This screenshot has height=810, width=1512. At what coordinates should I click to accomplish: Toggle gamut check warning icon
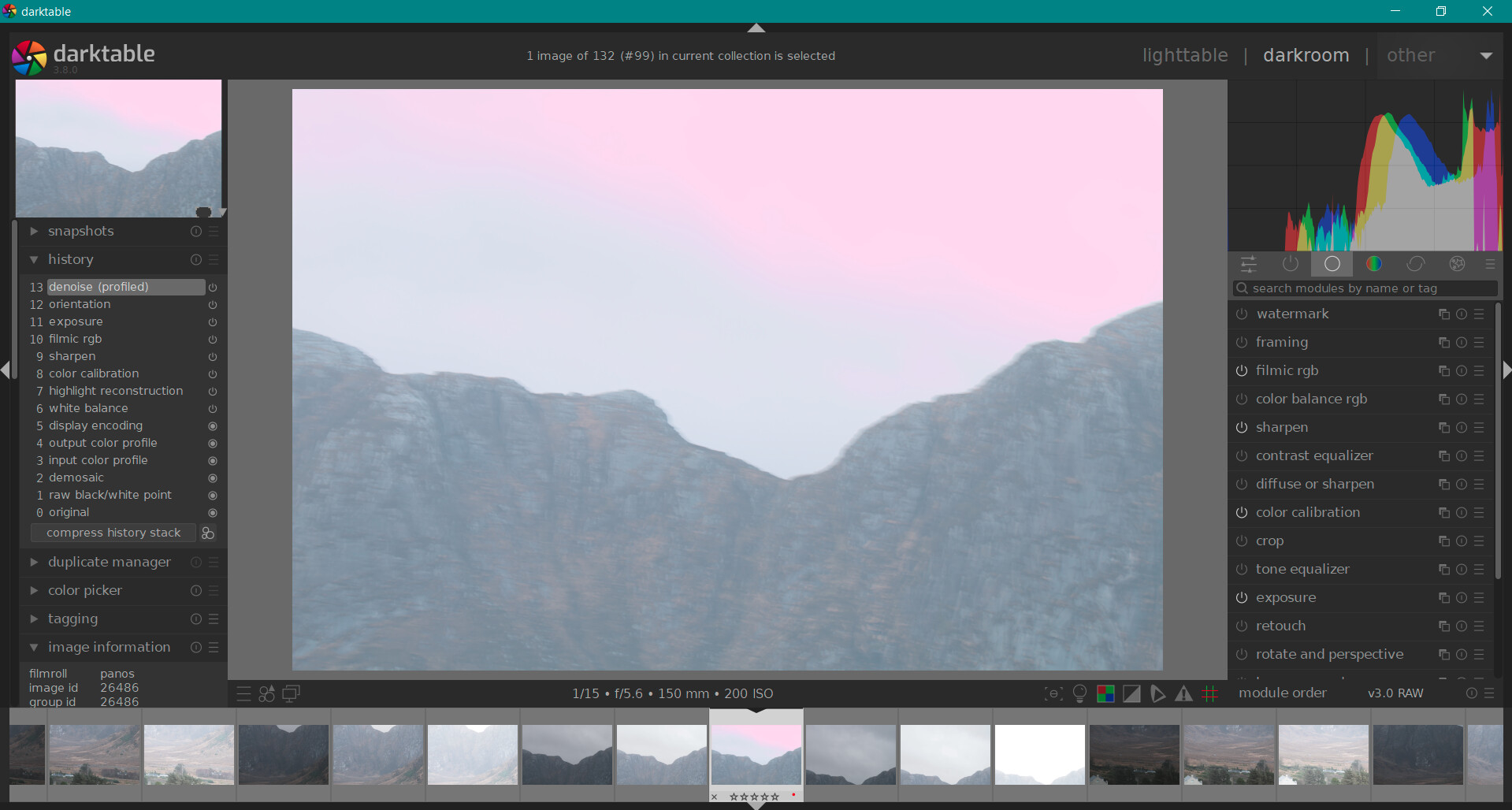[1183, 693]
